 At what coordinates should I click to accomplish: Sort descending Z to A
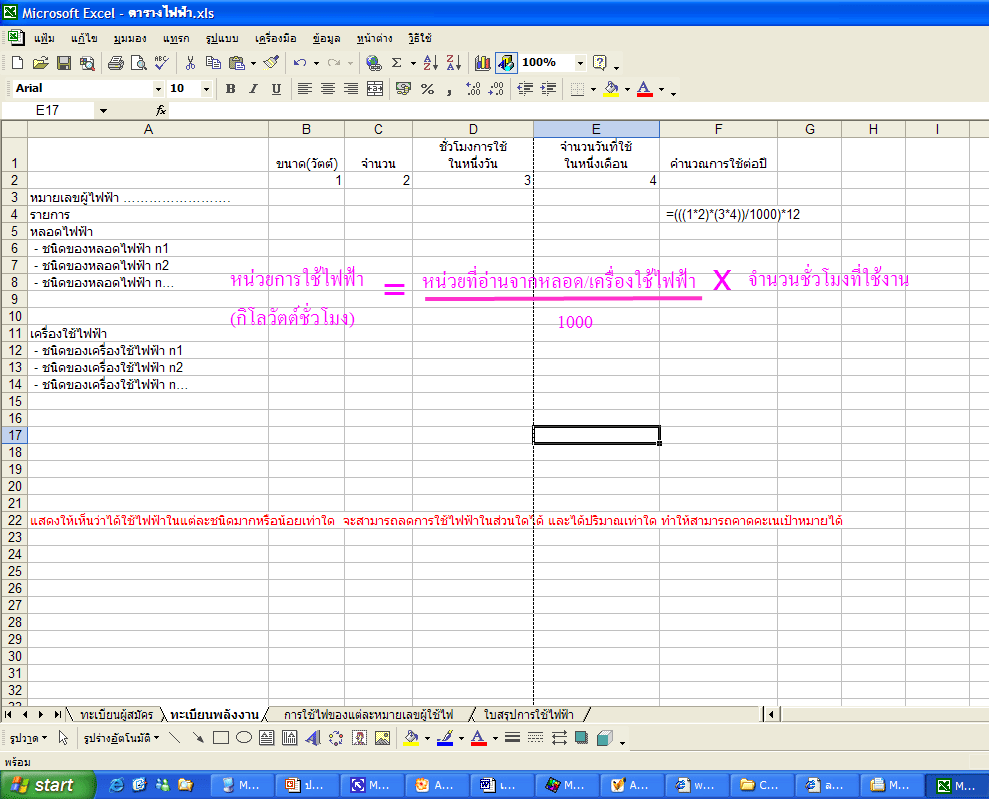tap(454, 62)
